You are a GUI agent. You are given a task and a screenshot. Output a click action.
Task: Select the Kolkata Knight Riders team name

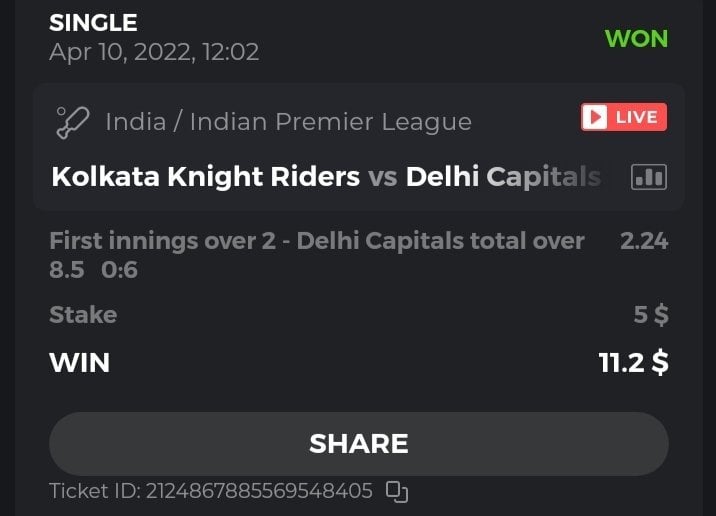click(x=205, y=177)
